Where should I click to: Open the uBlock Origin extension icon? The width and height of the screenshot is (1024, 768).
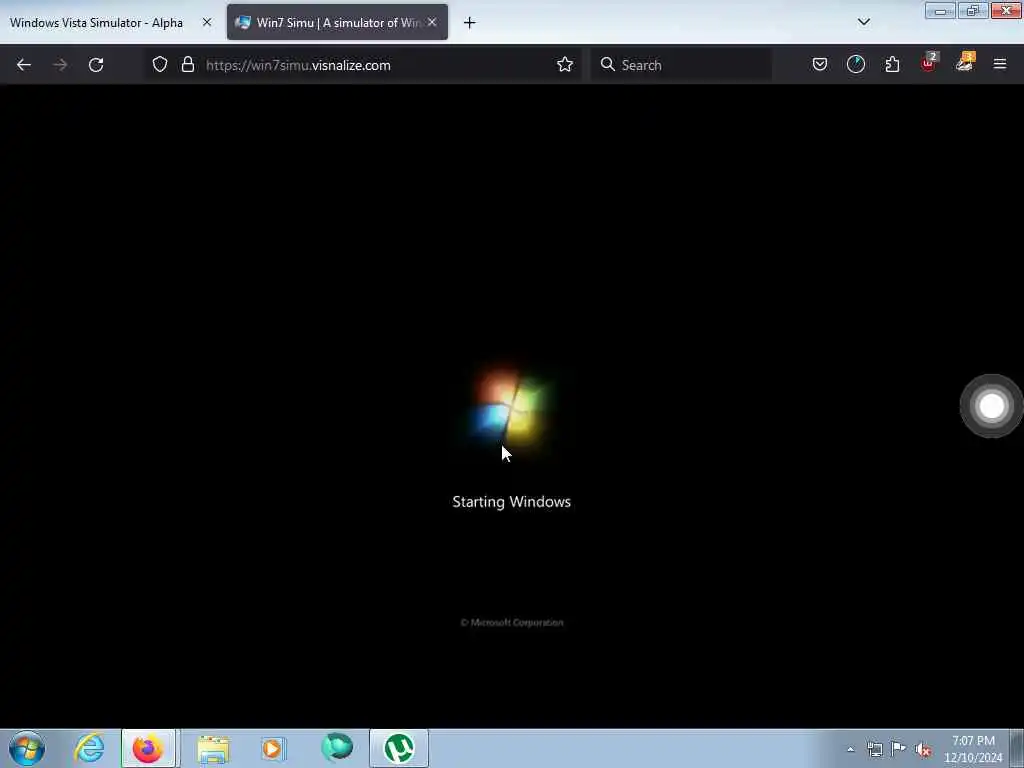tap(928, 63)
